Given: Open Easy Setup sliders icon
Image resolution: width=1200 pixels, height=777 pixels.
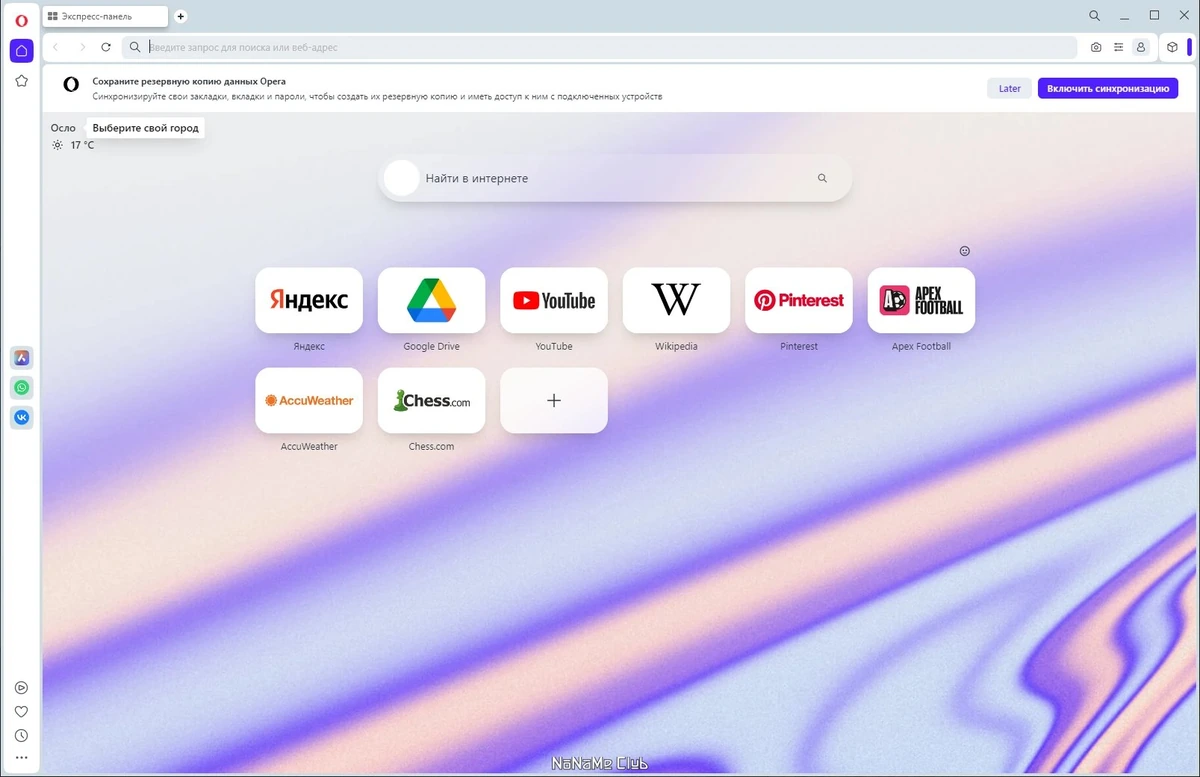Looking at the screenshot, I should [1119, 47].
